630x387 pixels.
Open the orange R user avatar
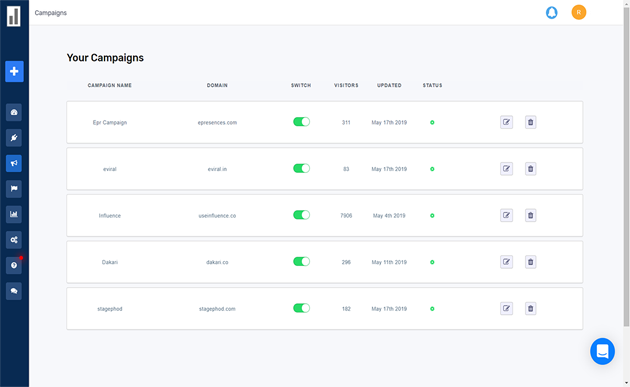(579, 12)
